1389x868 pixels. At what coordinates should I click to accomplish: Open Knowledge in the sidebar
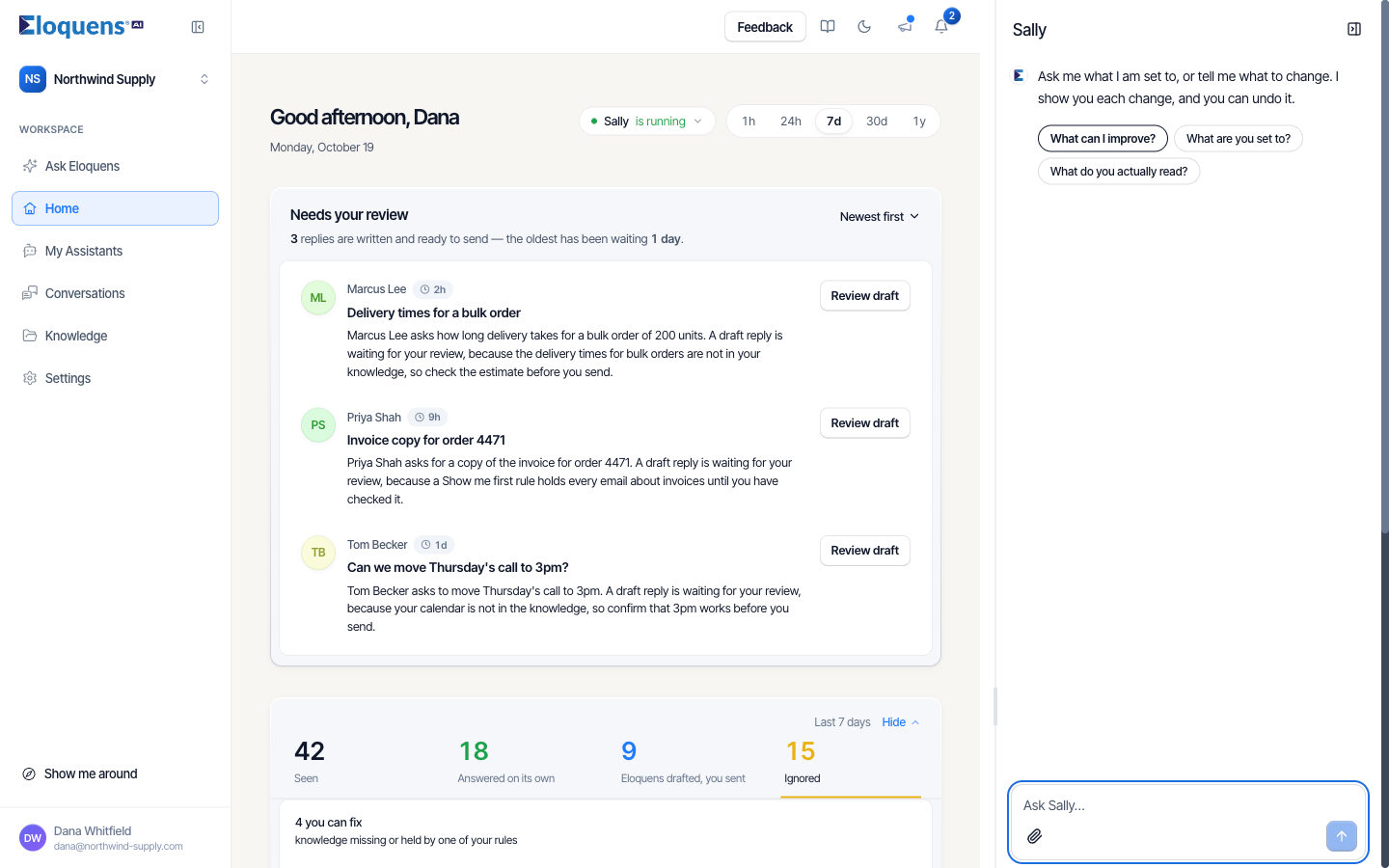(116, 336)
